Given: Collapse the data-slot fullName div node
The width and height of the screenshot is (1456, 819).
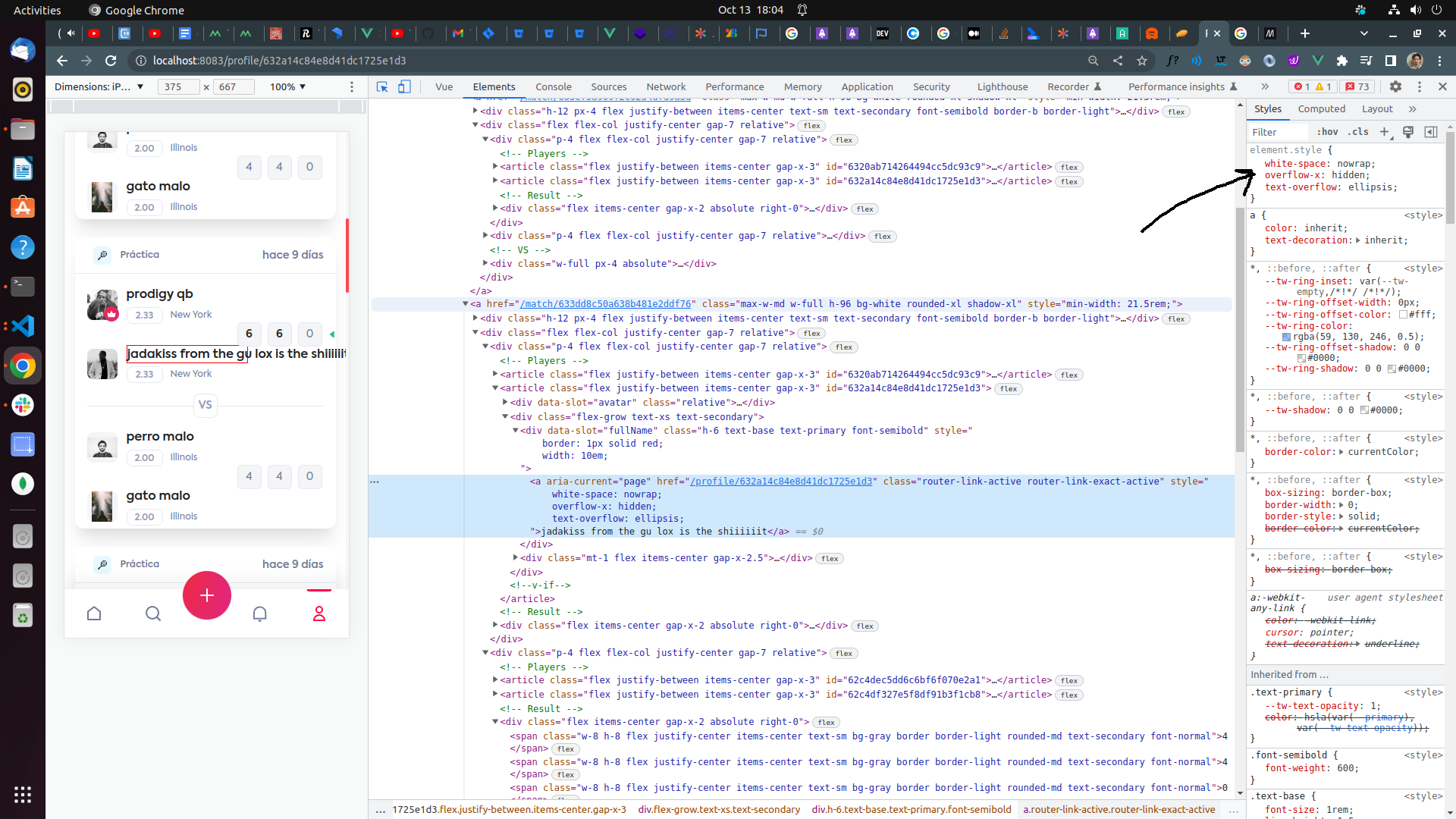Looking at the screenshot, I should click(x=515, y=431).
